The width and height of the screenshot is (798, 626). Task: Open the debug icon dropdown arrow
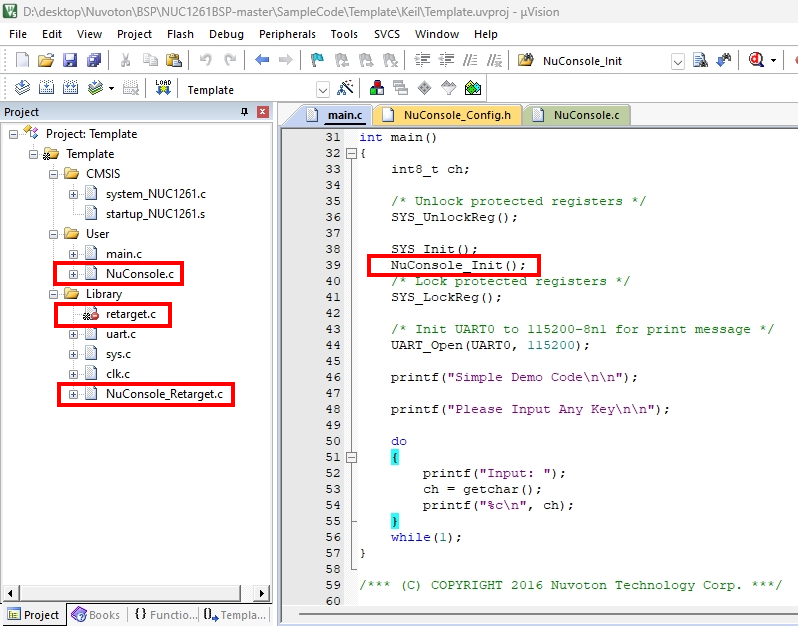click(x=773, y=60)
